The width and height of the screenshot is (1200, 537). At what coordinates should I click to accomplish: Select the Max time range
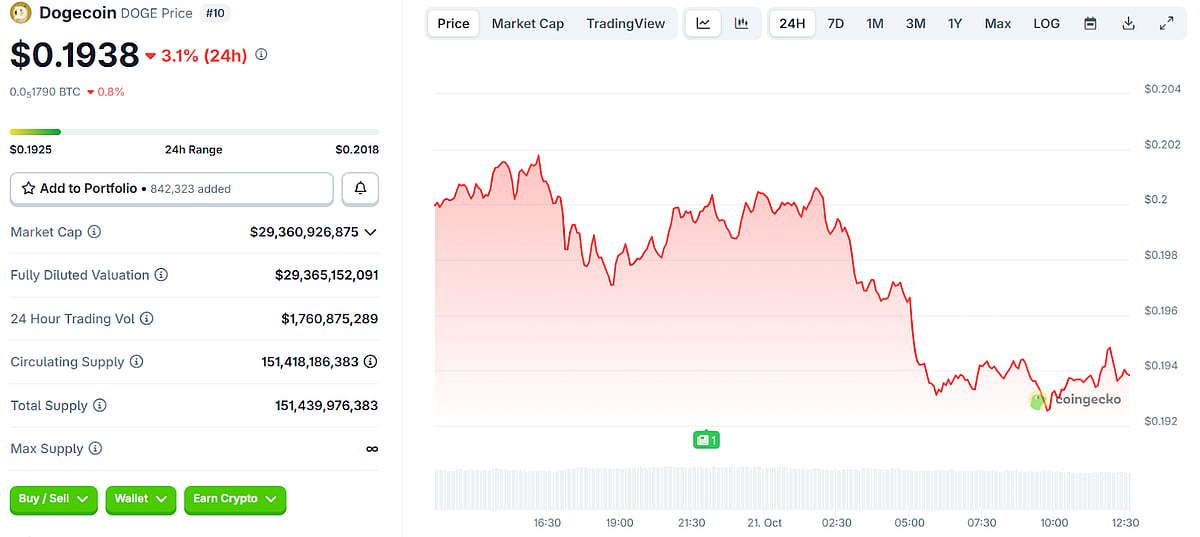tap(998, 23)
